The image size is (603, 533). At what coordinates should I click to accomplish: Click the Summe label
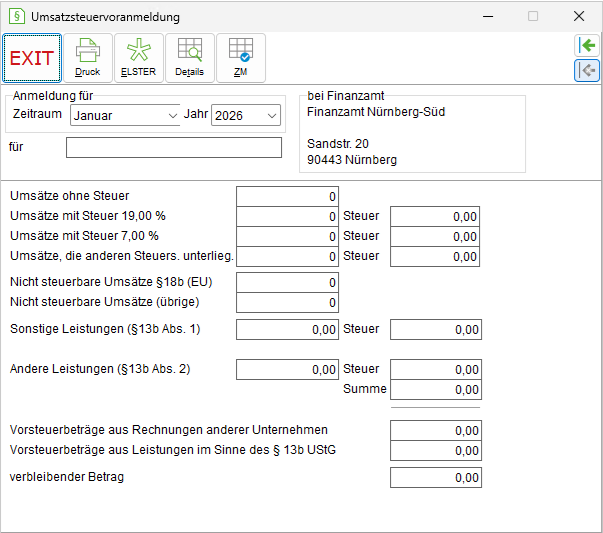(x=365, y=389)
